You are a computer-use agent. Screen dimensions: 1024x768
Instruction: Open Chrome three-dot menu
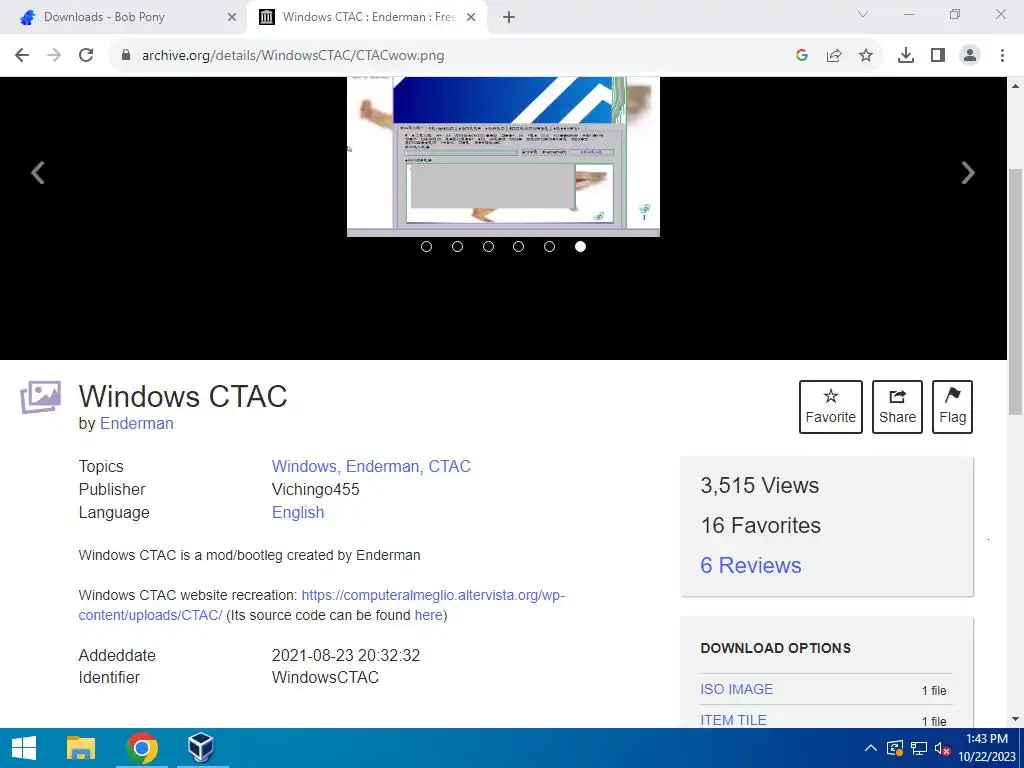1002,56
